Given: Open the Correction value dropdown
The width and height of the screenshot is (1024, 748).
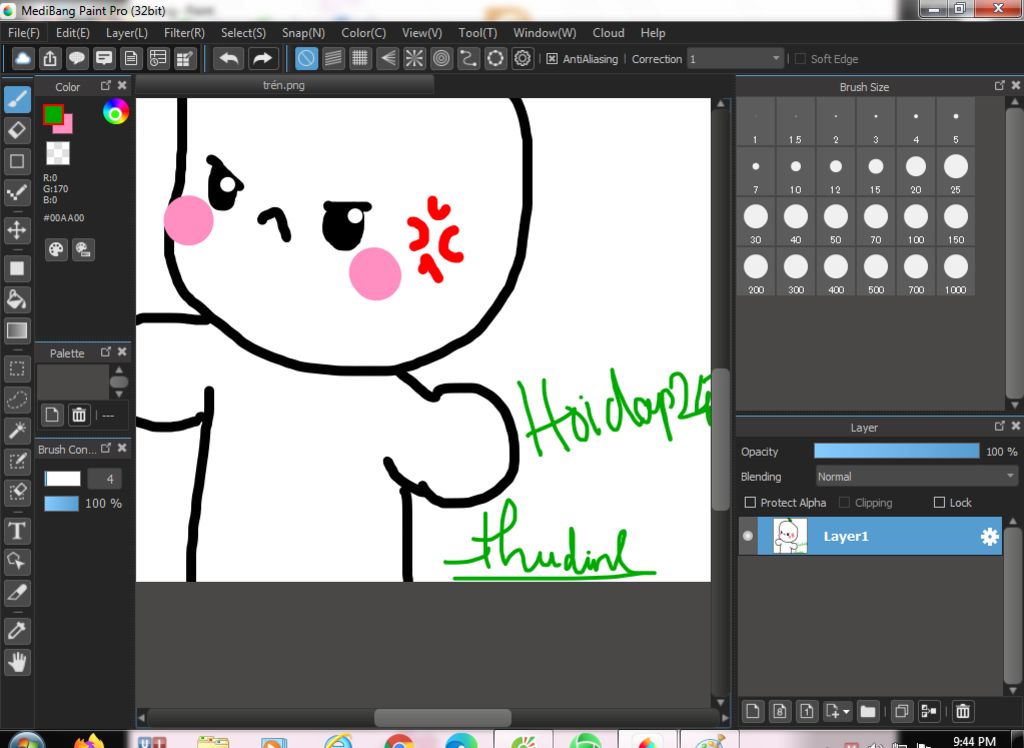Looking at the screenshot, I should pos(776,59).
